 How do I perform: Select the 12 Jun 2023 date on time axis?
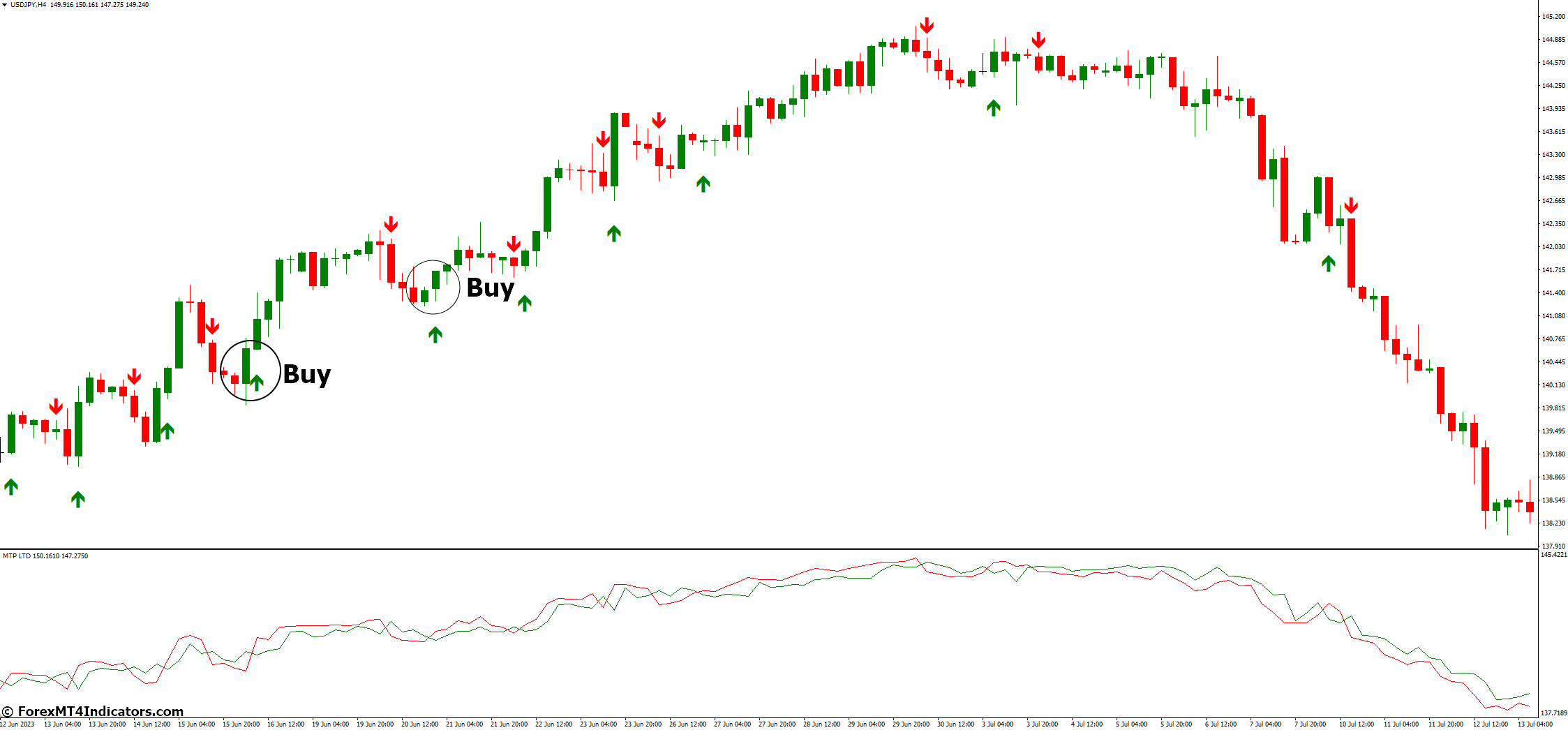(17, 724)
